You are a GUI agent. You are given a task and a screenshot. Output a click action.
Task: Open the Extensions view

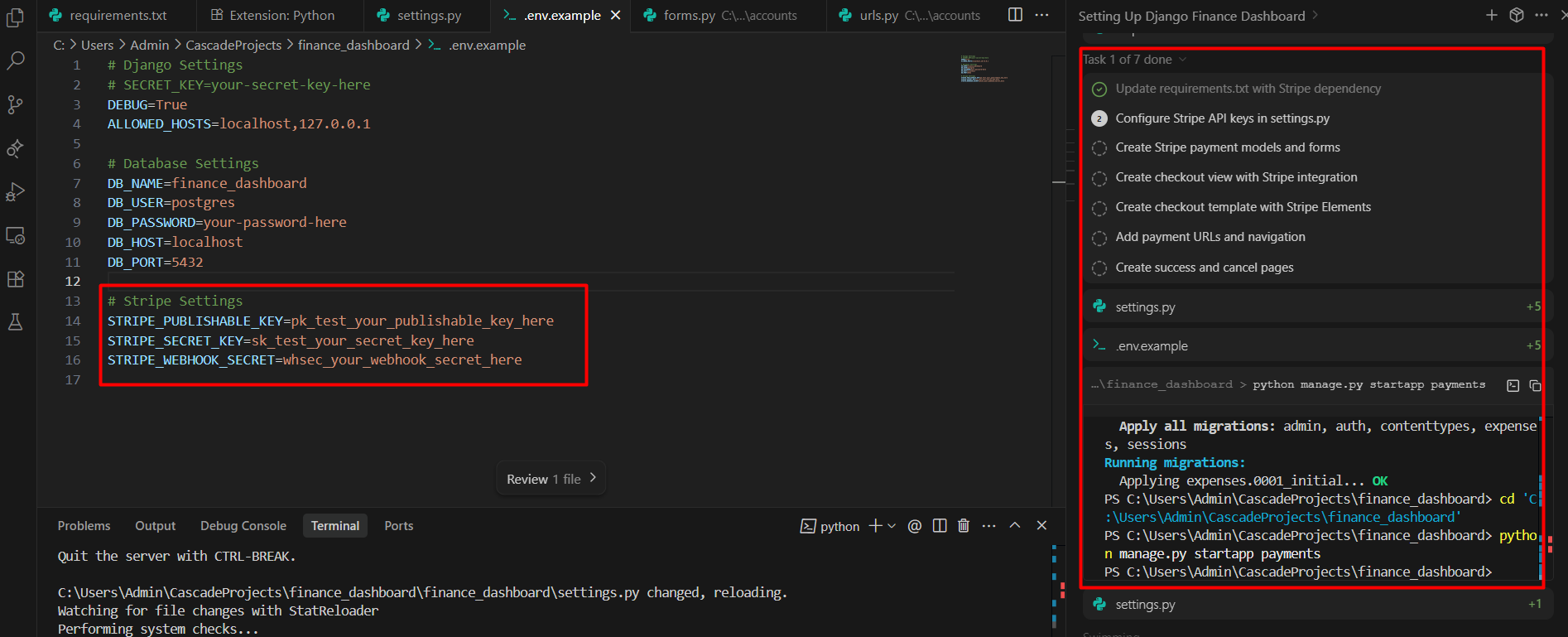tap(15, 279)
